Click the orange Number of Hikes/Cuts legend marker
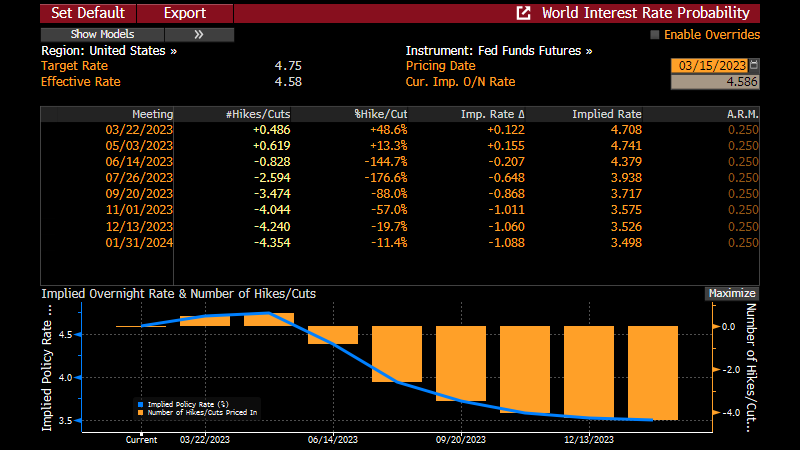This screenshot has height=450, width=800. pyautogui.click(x=138, y=412)
